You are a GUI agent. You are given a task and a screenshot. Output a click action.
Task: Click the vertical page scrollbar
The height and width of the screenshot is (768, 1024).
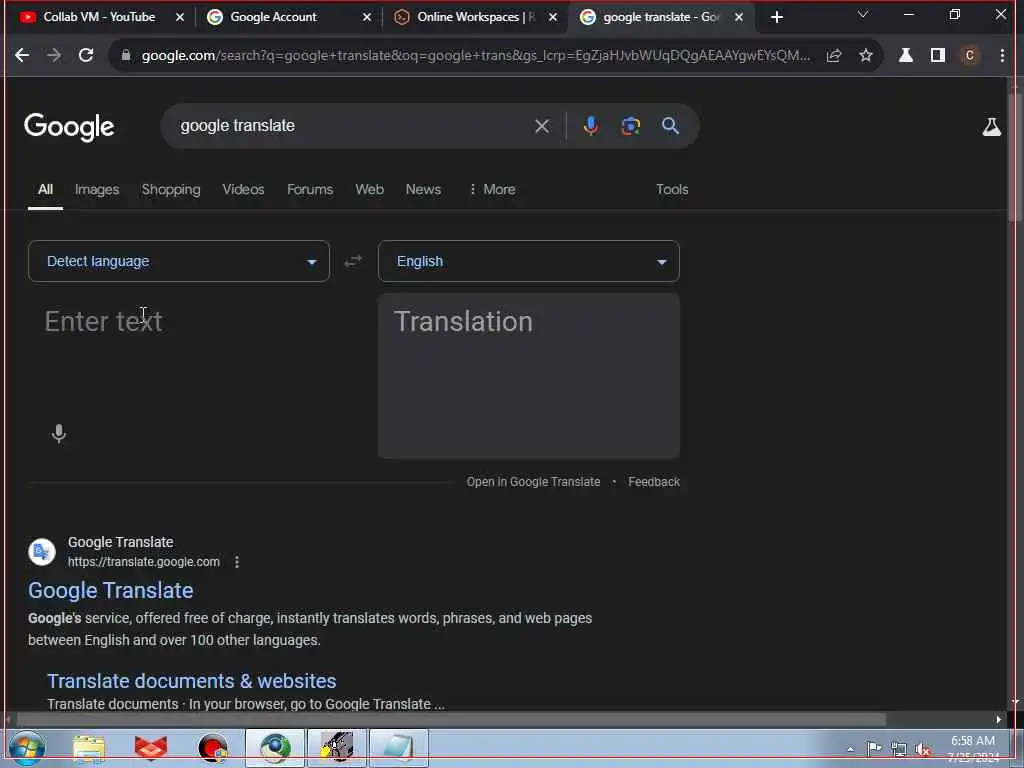pyautogui.click(x=1015, y=157)
